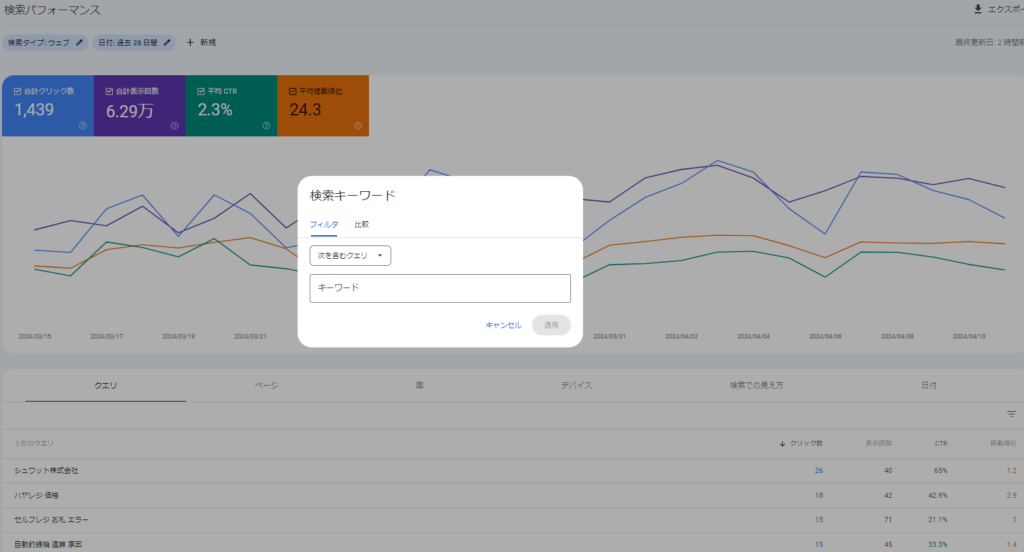Edit the 検索タイプ: ウェブ filter pencil icon
Screen dimensions: 1024x552
[x=79, y=42]
